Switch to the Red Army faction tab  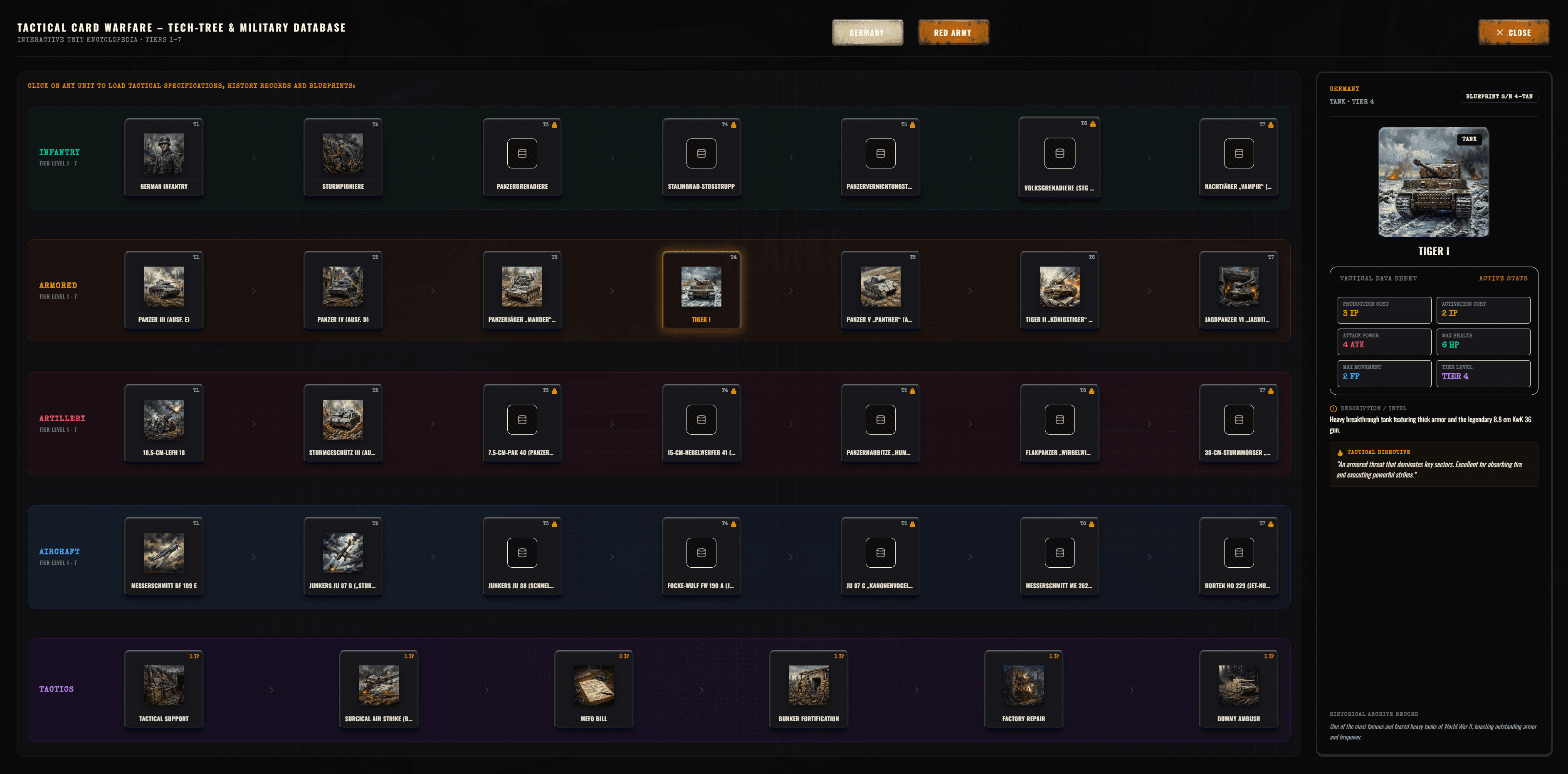953,32
